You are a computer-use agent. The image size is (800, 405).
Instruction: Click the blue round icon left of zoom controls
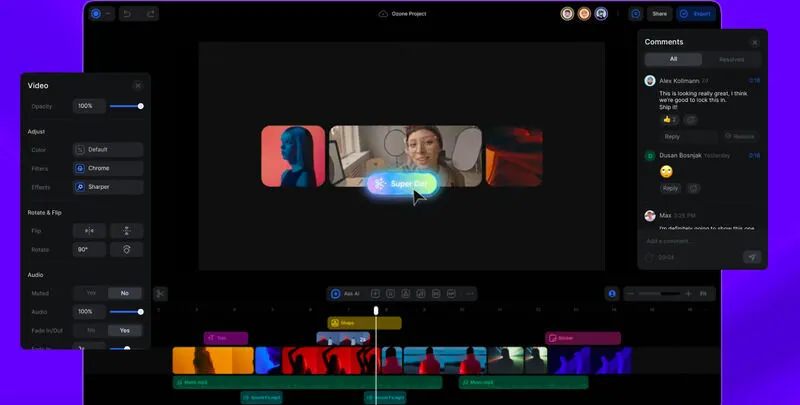612,294
